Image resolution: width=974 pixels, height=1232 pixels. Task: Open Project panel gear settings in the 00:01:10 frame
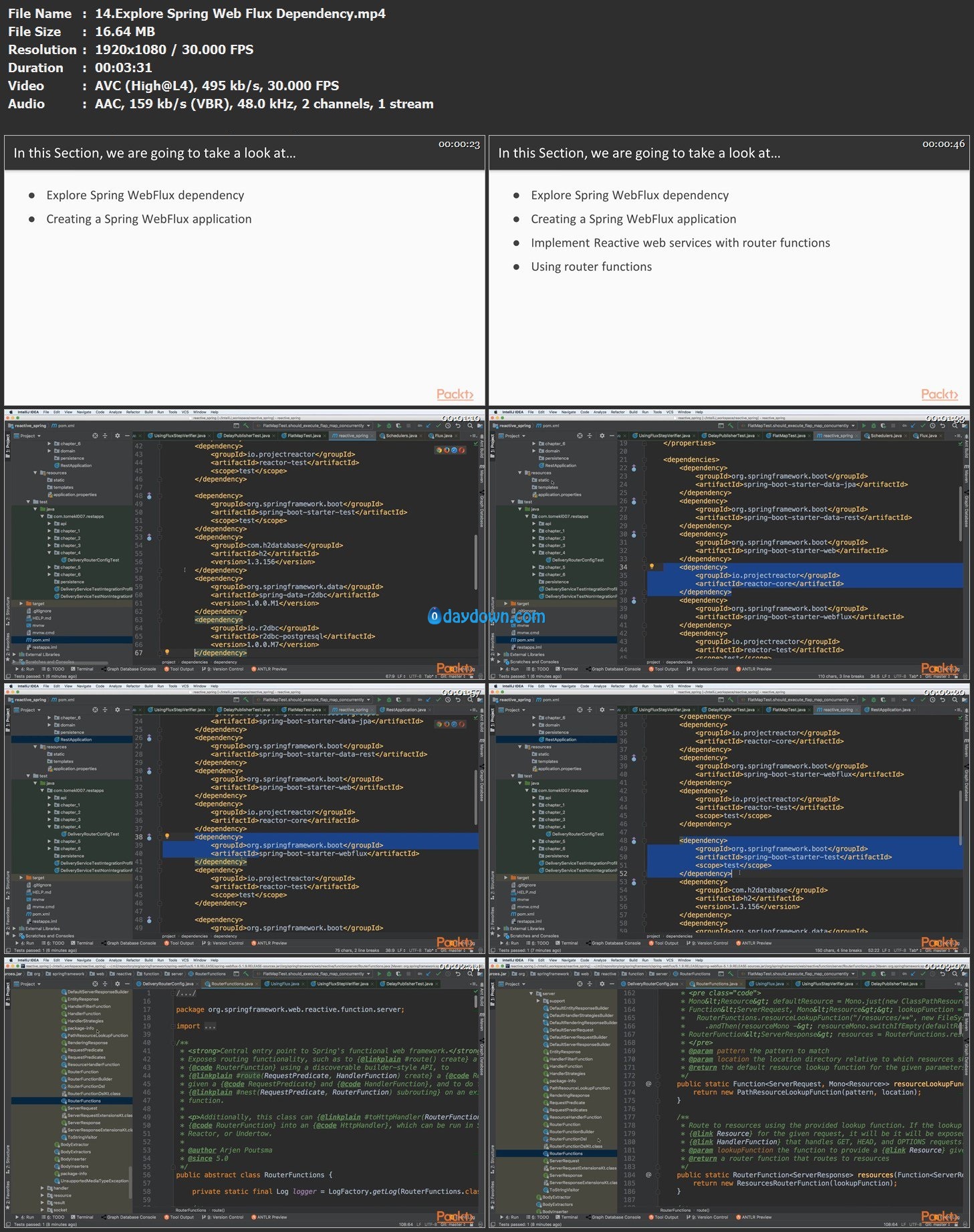[117, 436]
